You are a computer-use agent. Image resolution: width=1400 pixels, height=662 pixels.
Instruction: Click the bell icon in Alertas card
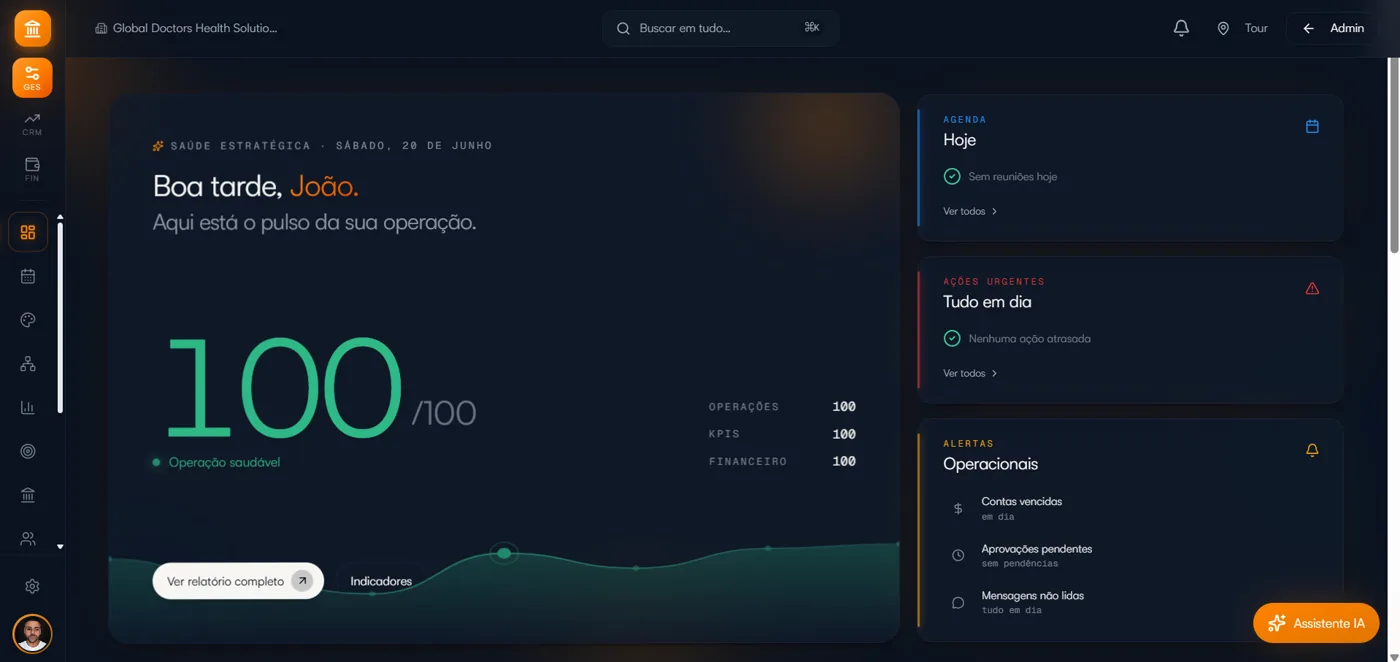[1312, 450]
